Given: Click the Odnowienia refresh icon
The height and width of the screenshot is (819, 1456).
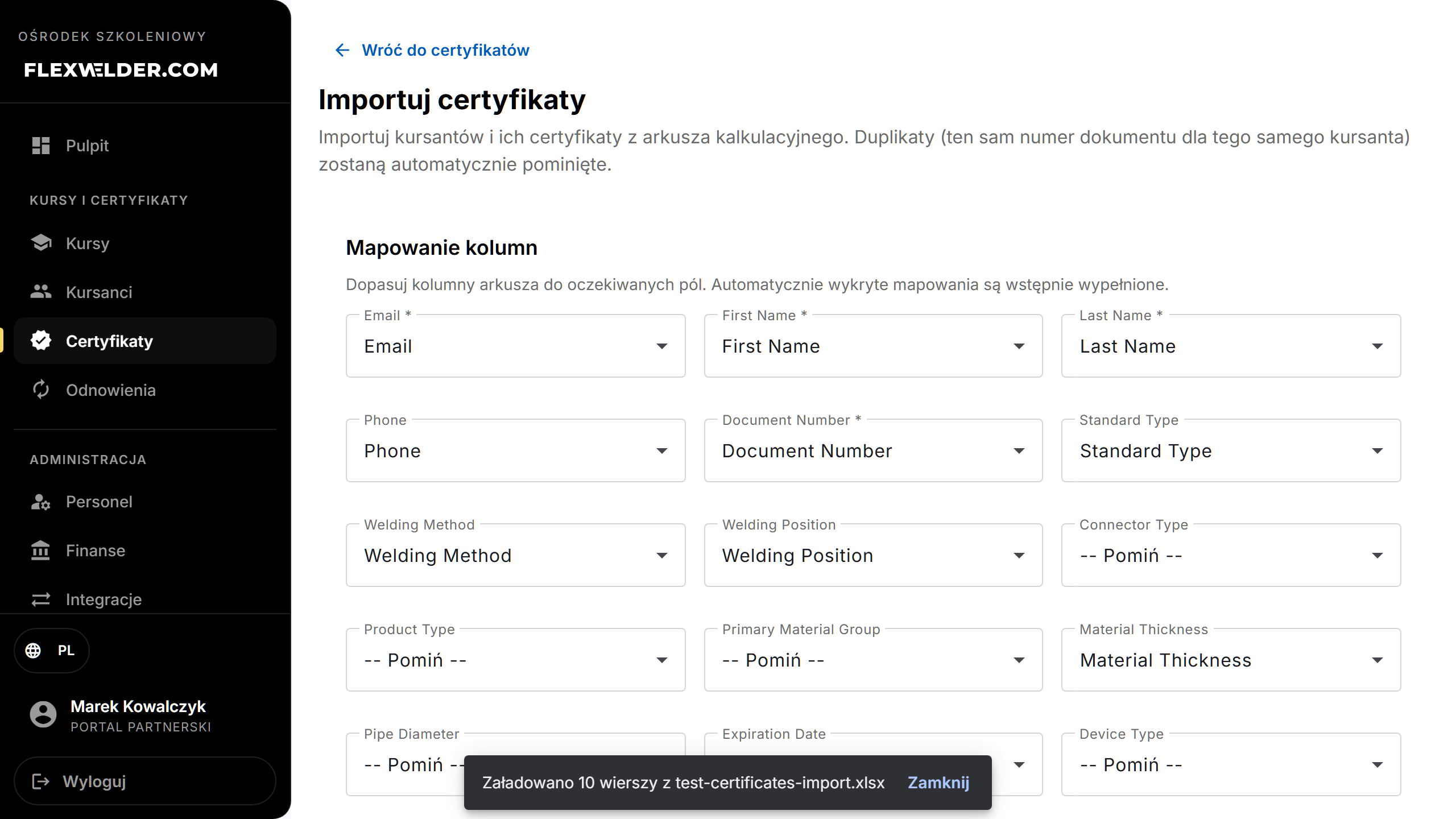Looking at the screenshot, I should 41,390.
